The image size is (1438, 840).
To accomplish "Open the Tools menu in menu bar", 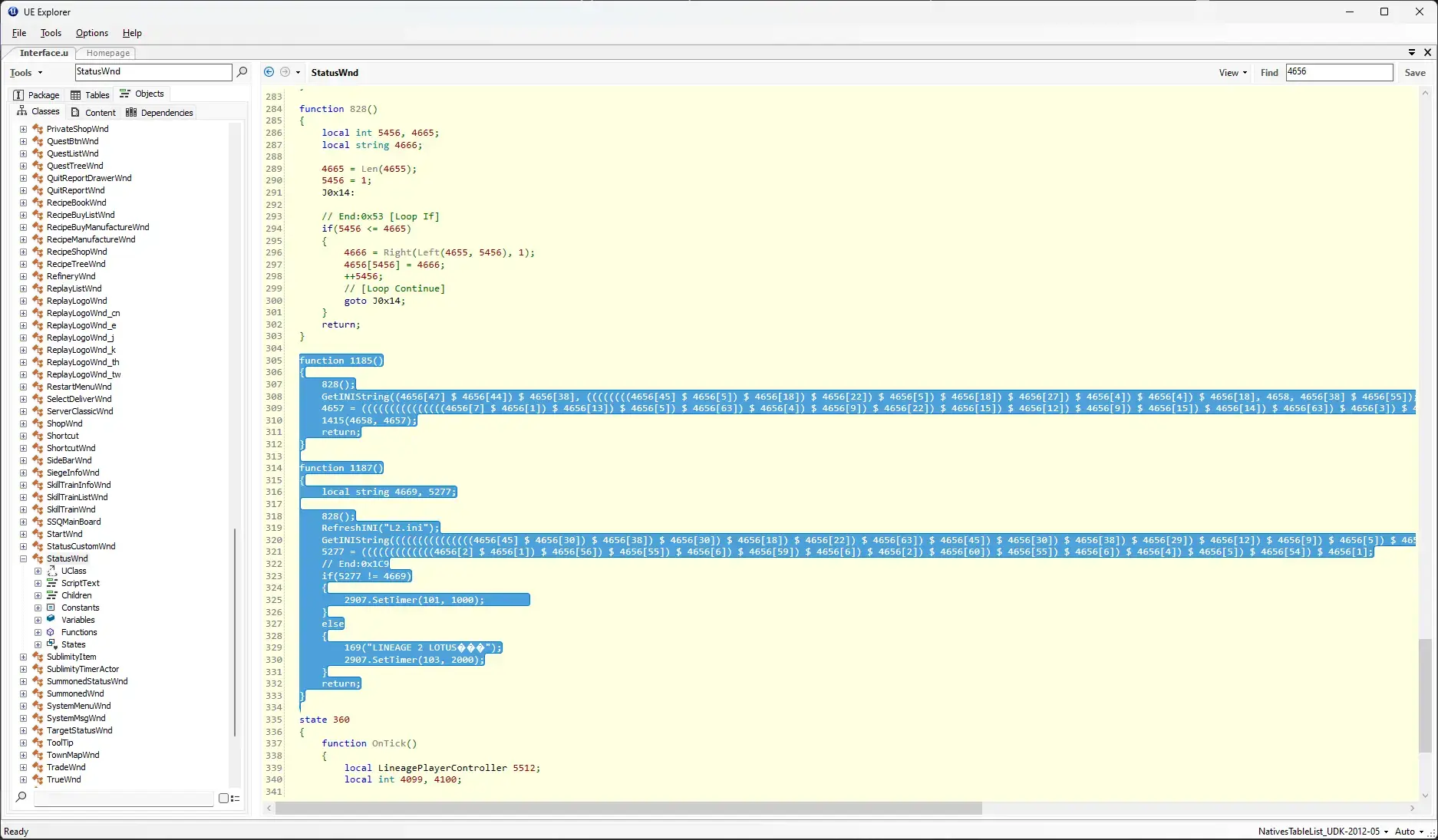I will click(51, 33).
